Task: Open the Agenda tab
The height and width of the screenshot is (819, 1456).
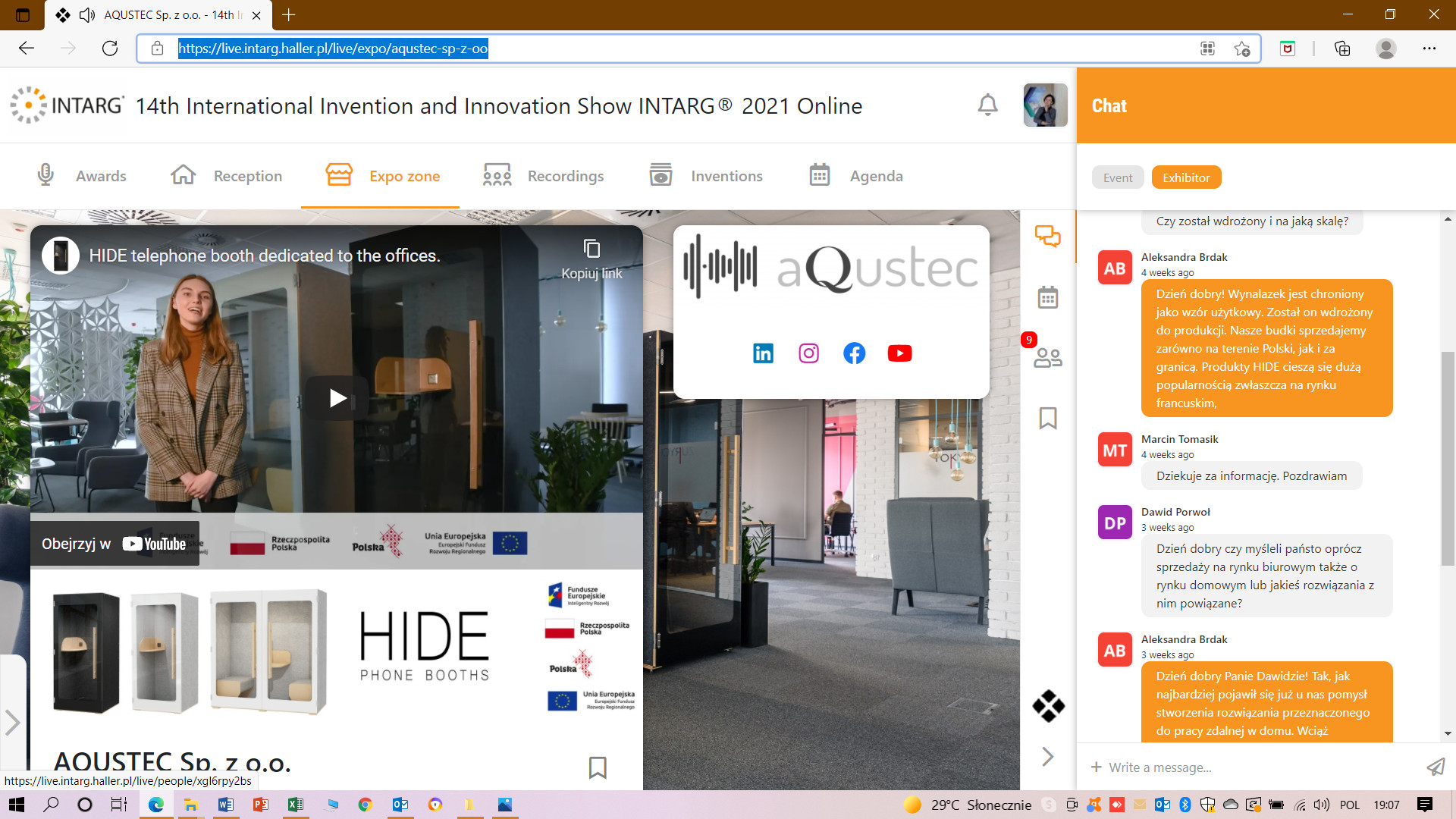Action: click(x=855, y=176)
